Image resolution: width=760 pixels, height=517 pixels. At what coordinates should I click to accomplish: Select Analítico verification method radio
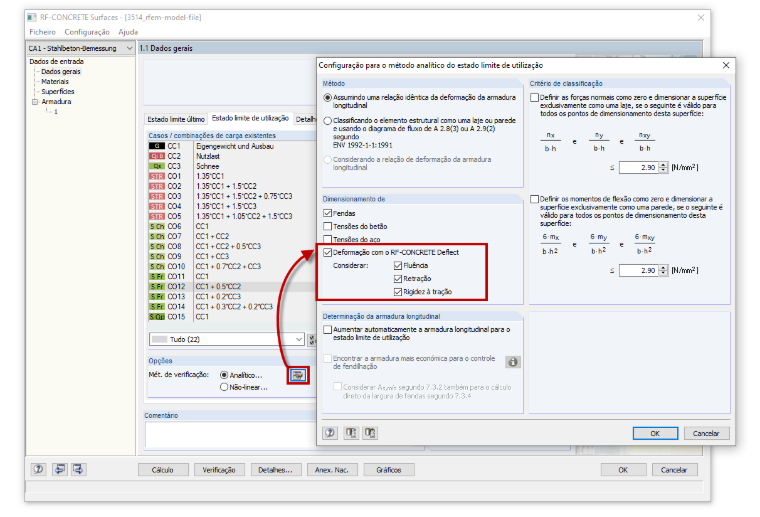224,375
